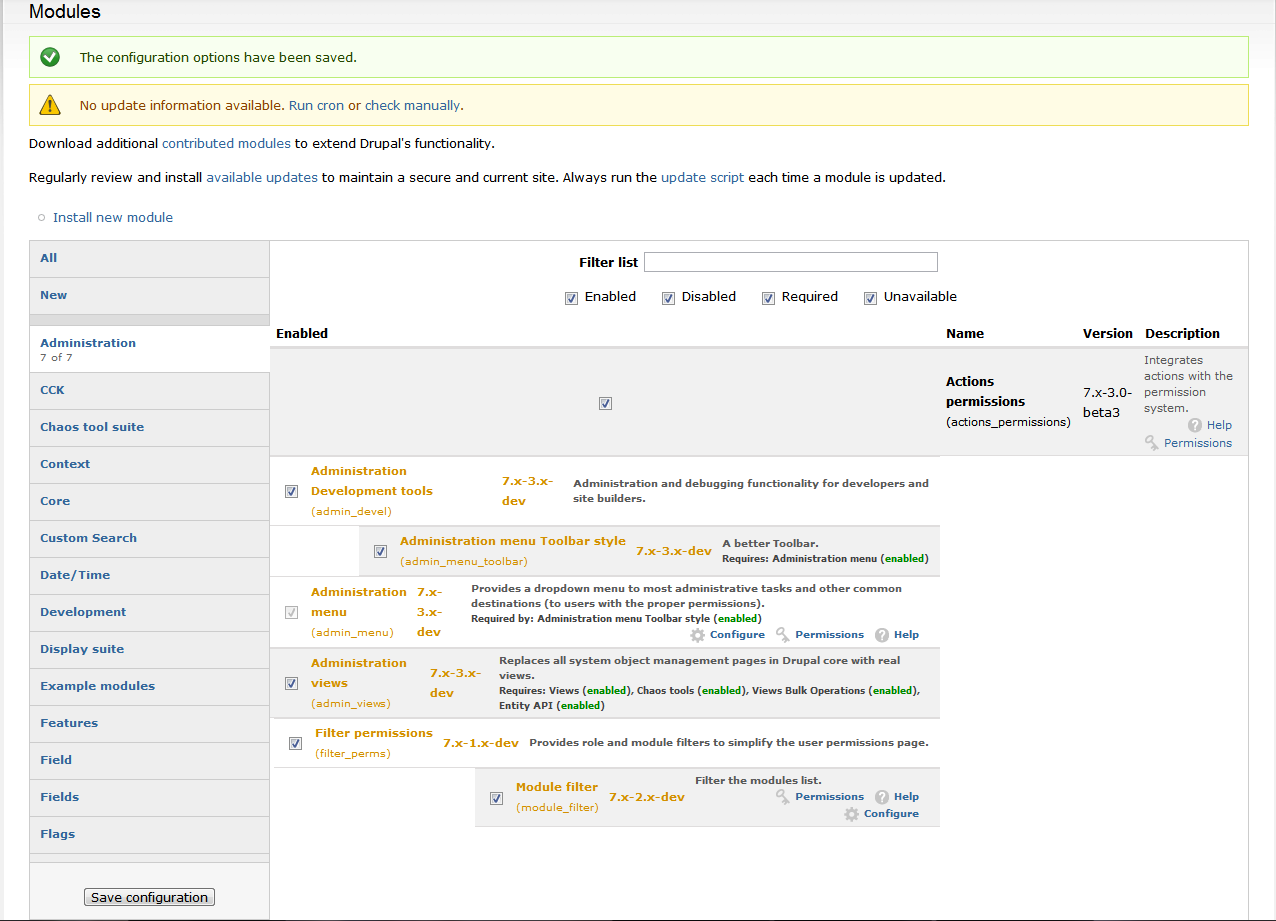The height and width of the screenshot is (921, 1276).
Task: Uncheck Administration menu Toolbar style checkbox
Action: coord(380,551)
